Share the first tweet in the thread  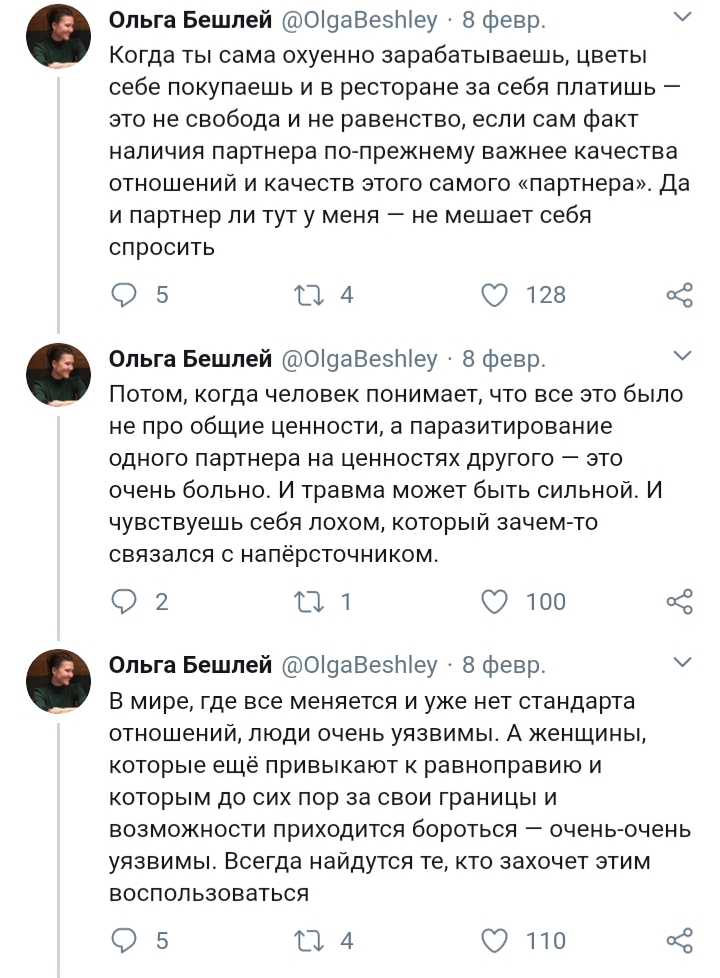679,295
